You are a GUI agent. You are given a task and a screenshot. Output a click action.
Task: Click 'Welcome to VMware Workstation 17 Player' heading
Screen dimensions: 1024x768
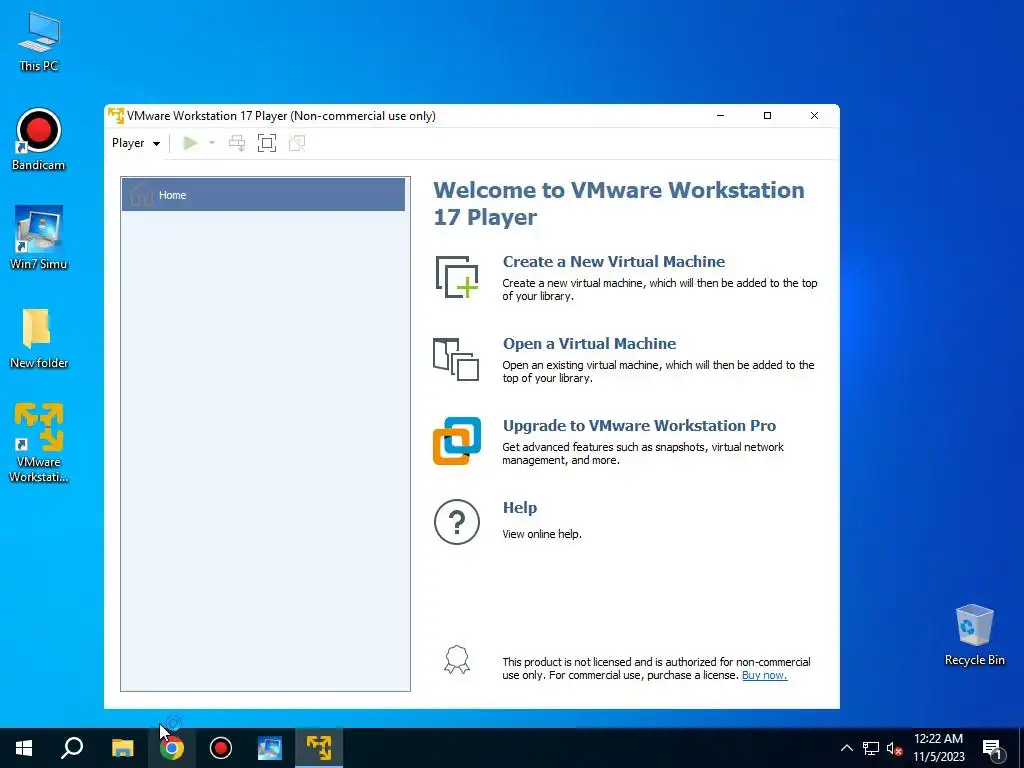[619, 203]
